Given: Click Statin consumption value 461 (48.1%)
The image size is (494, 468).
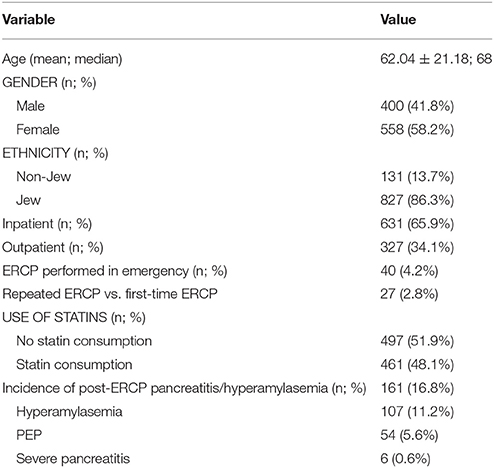Looking at the screenshot, I should click(x=417, y=365).
